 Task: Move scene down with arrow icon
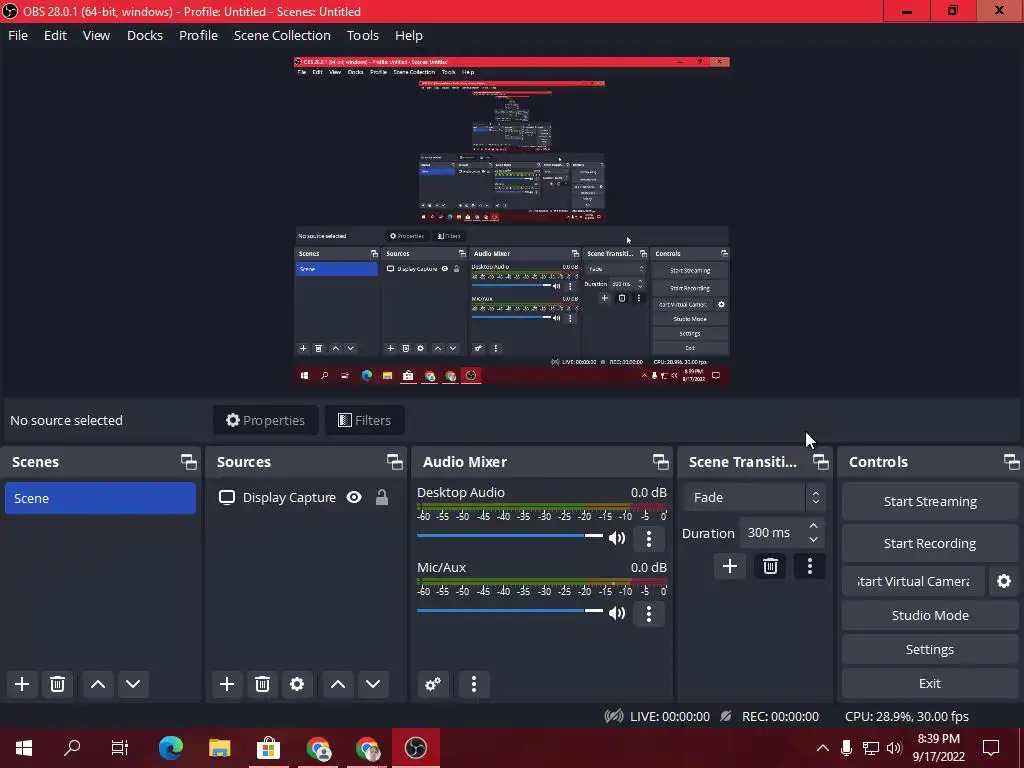133,684
